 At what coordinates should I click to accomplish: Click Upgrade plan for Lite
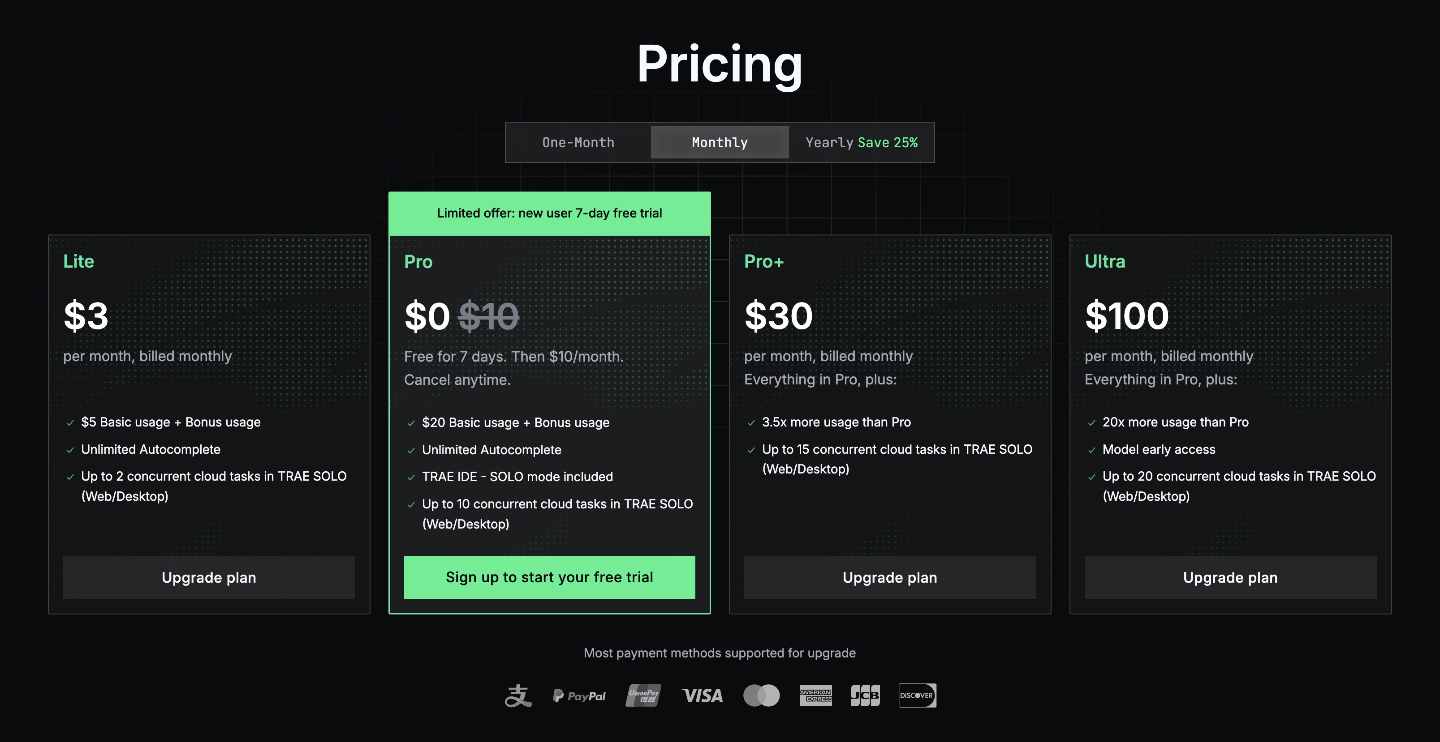[x=209, y=578]
